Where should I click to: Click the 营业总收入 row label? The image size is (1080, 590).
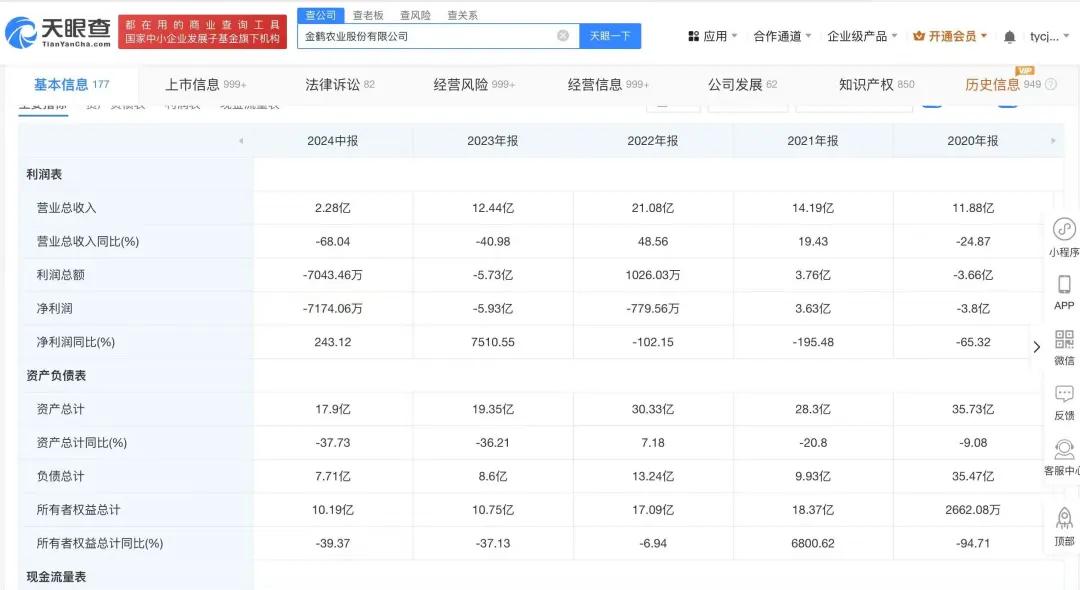tap(66, 208)
